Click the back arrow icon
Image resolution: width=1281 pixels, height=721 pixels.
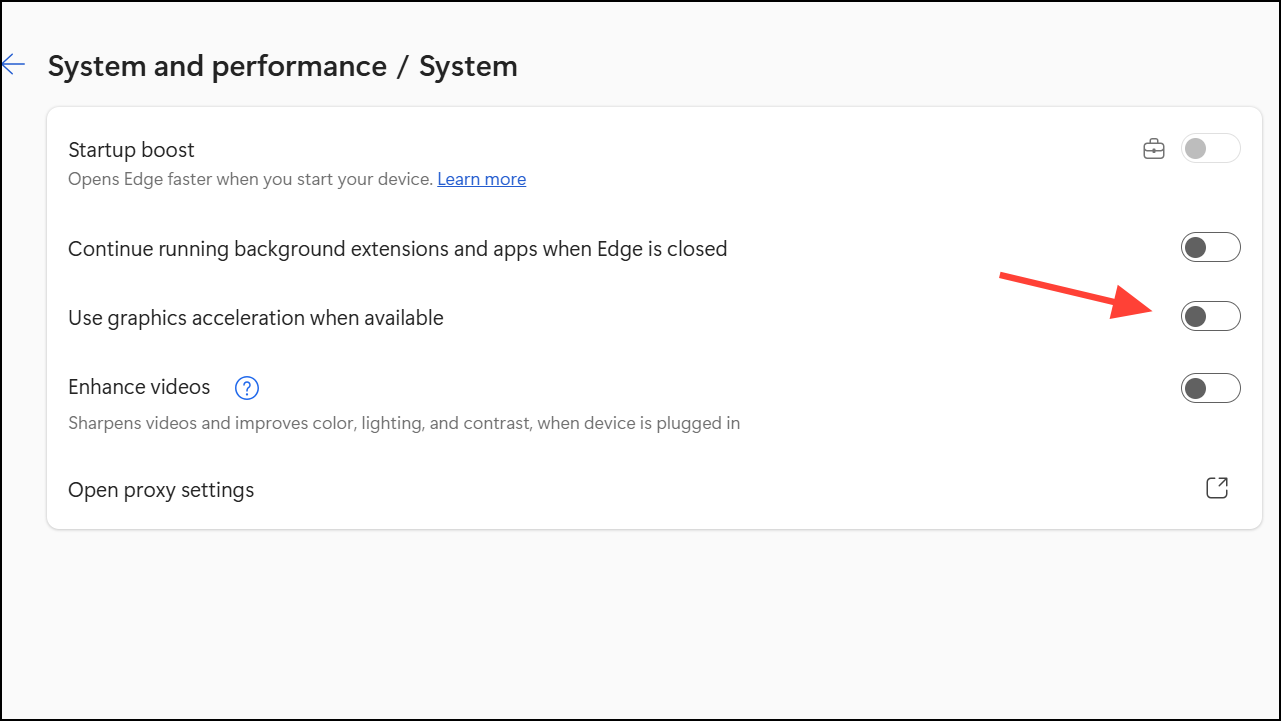pyautogui.click(x=13, y=65)
